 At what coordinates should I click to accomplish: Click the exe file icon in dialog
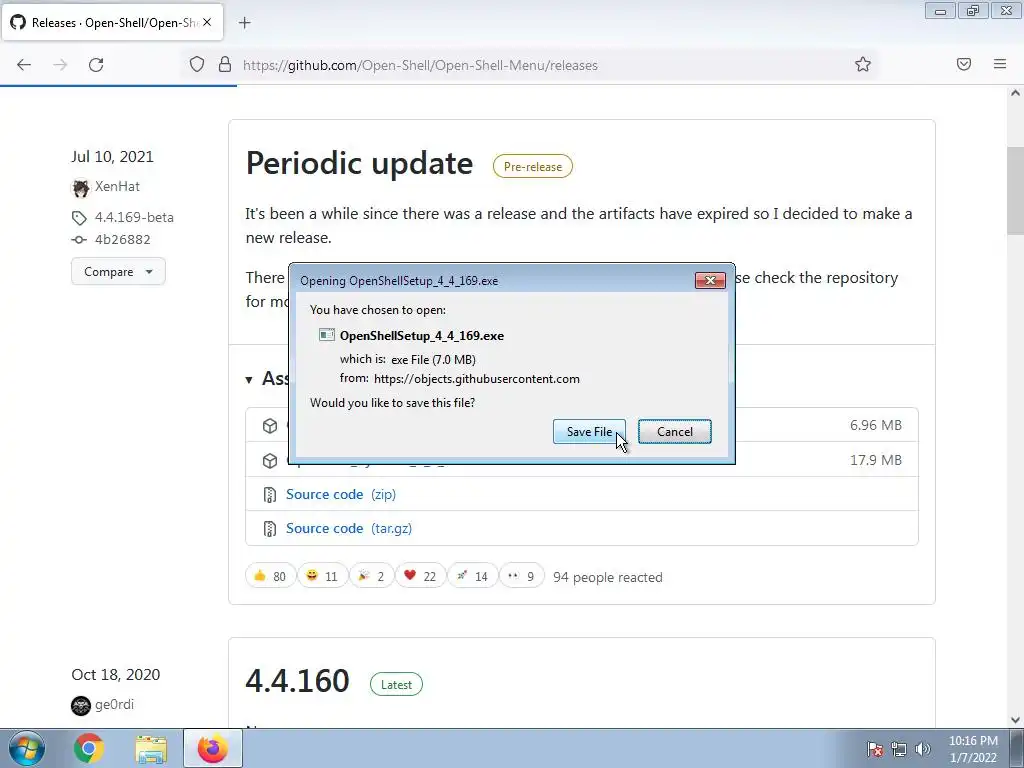click(327, 335)
